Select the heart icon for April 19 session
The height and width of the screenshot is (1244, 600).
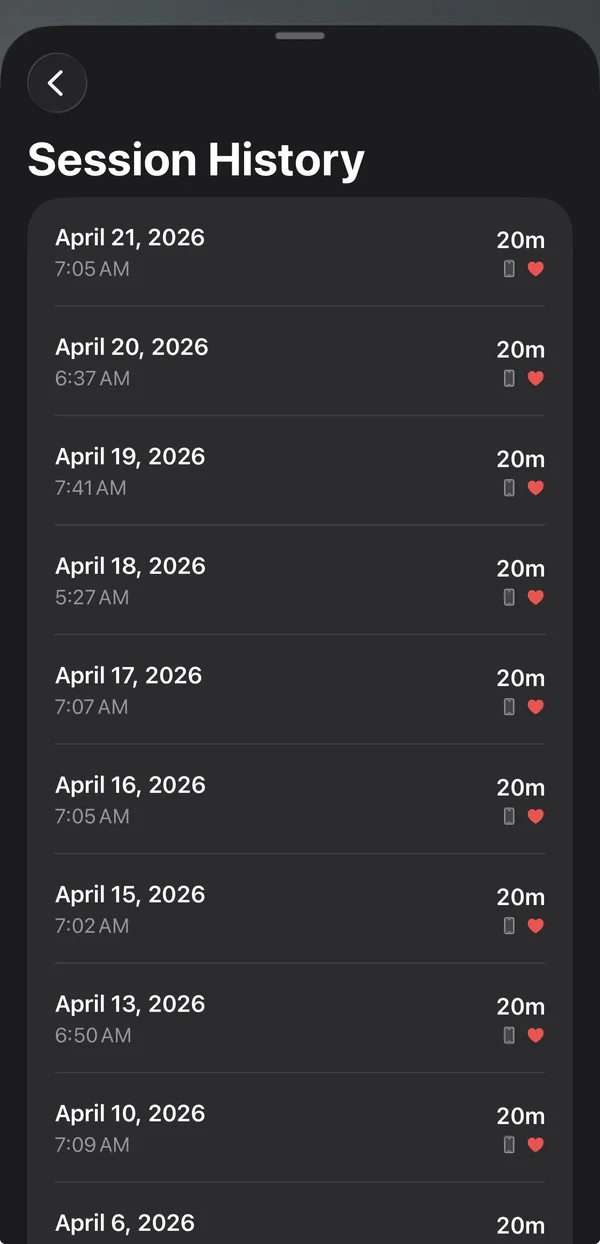pos(535,488)
